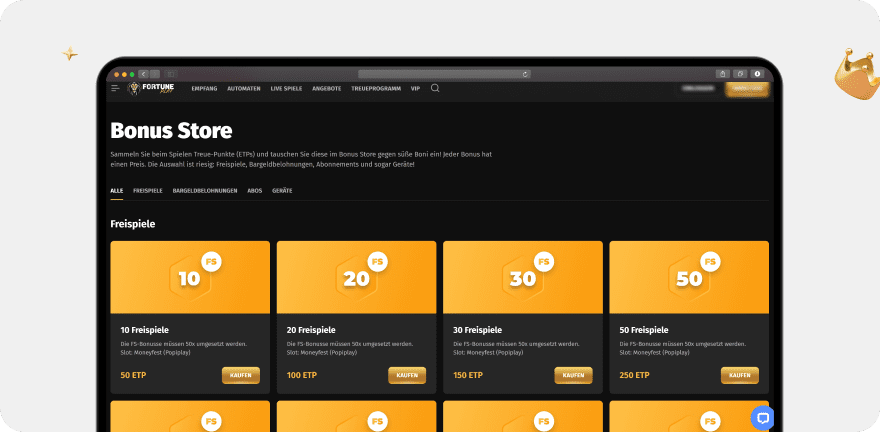Open the Automaten menu item

[243, 88]
